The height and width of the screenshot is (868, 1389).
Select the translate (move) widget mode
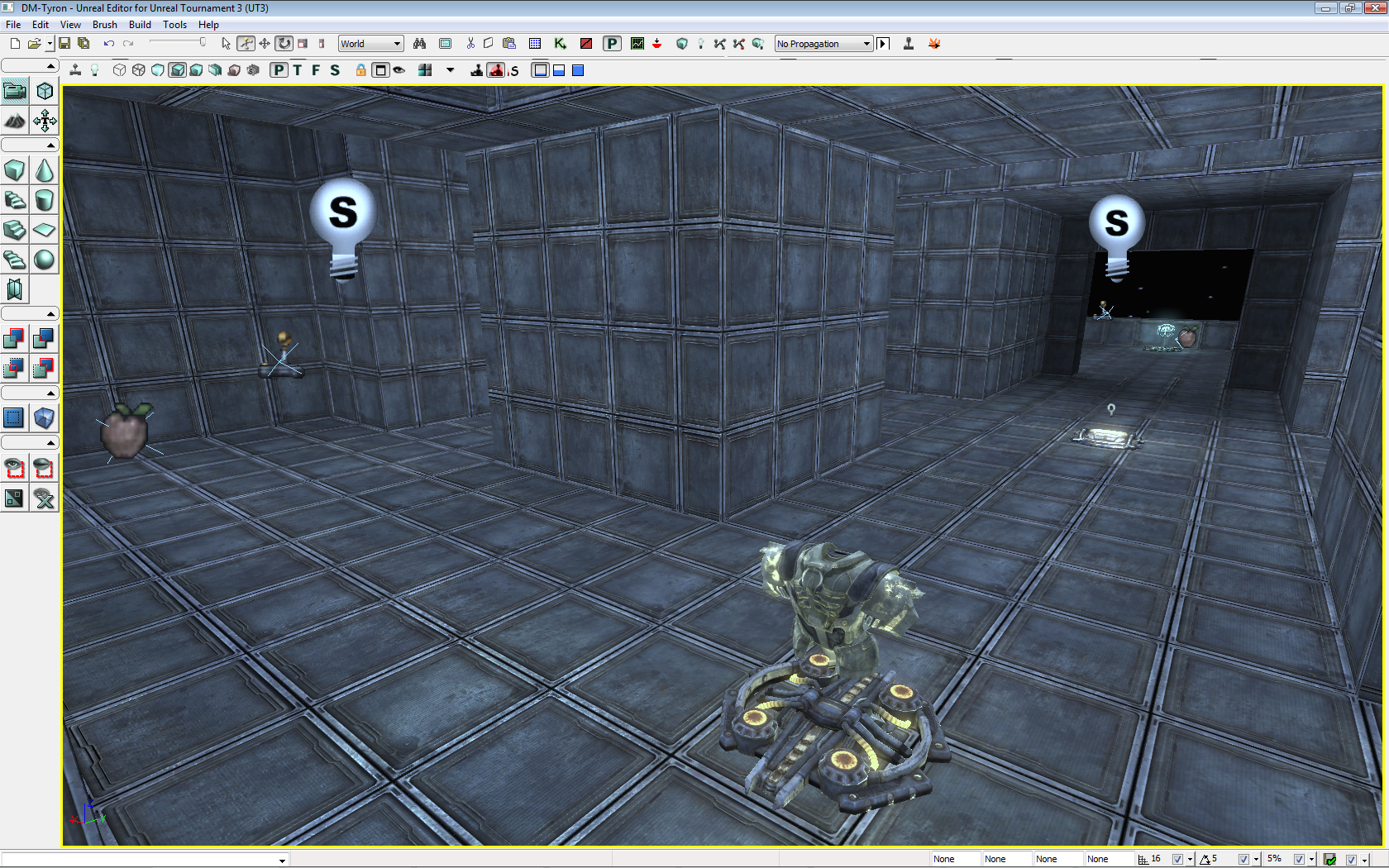265,44
